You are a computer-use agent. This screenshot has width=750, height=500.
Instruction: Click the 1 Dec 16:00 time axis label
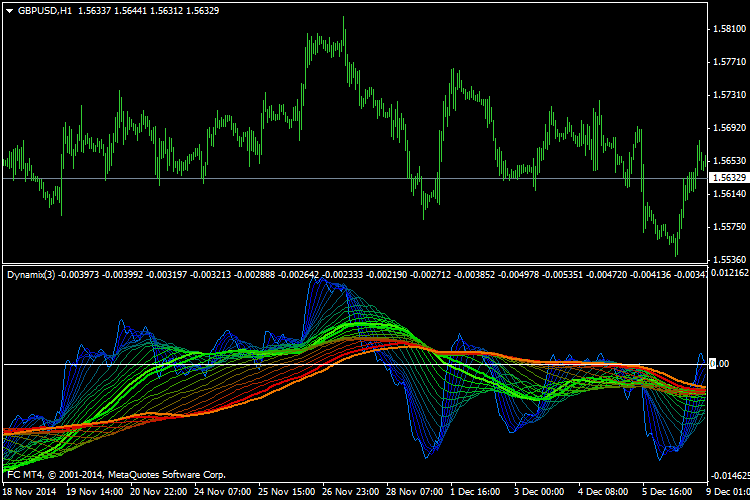(x=475, y=492)
